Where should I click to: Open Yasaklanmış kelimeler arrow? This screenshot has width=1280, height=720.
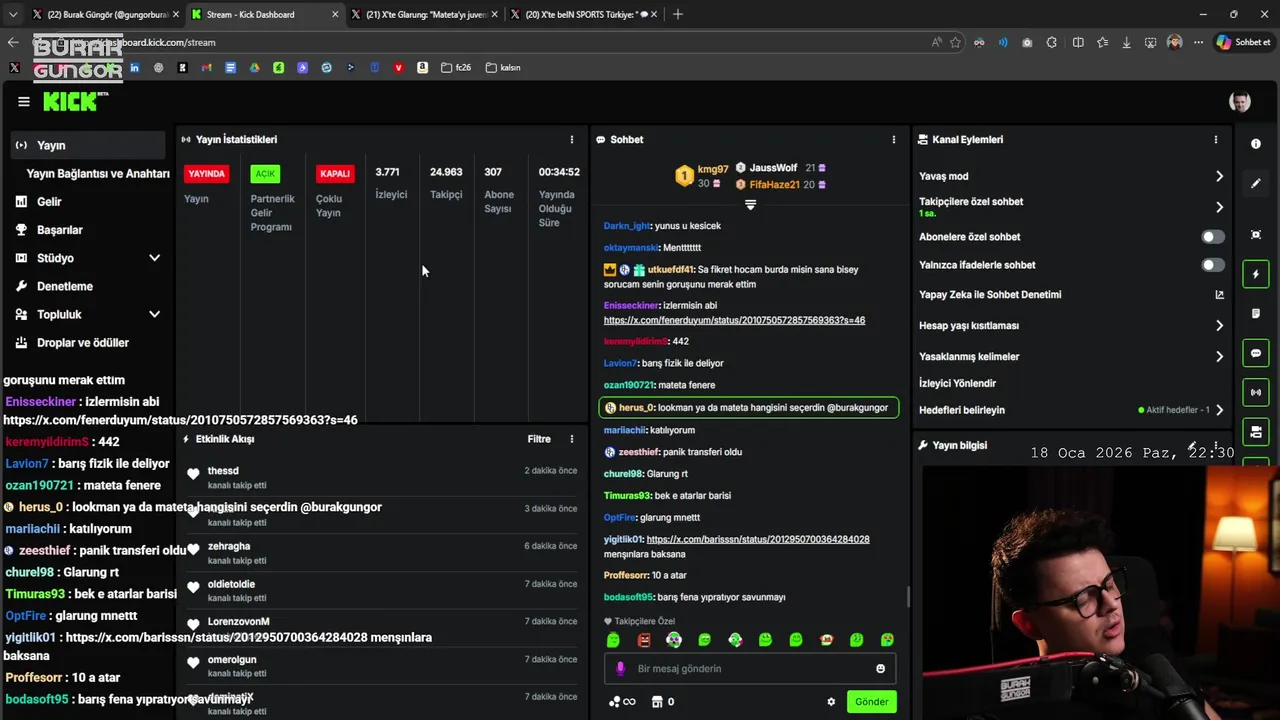click(1219, 357)
